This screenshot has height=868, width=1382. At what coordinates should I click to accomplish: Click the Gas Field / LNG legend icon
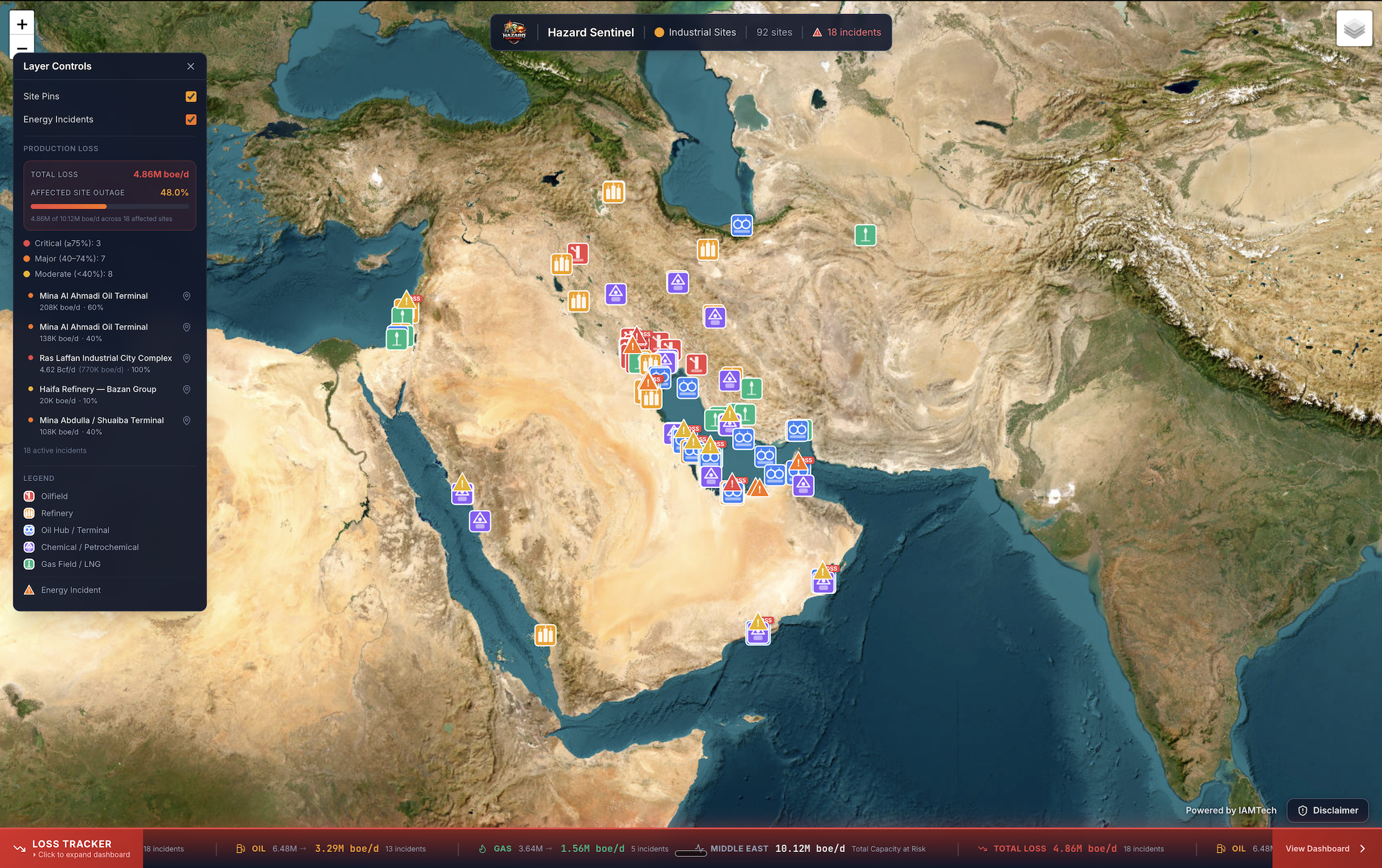28,564
